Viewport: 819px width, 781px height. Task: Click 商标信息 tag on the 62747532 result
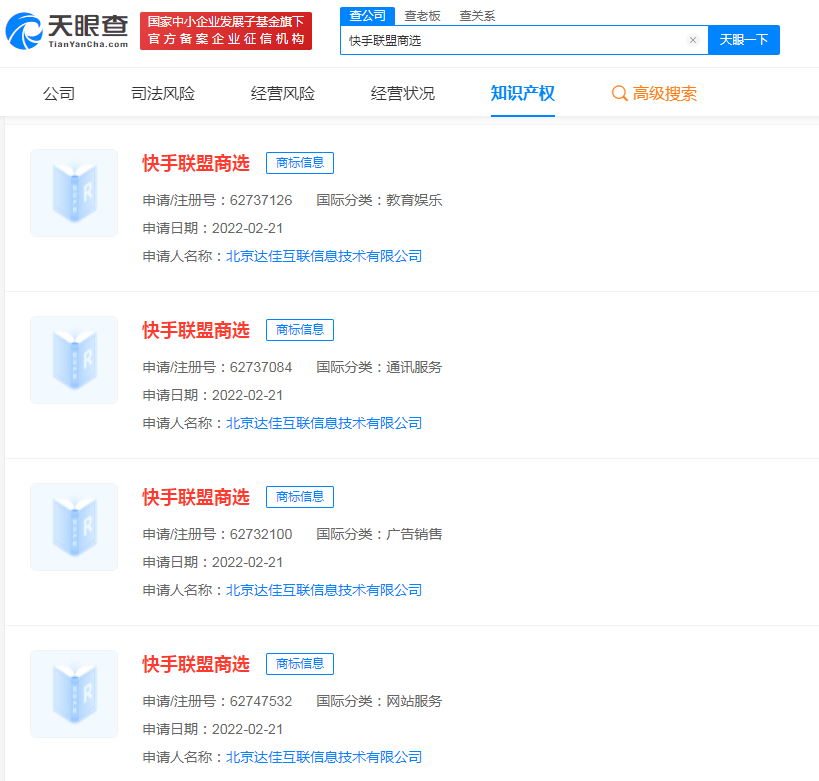(x=300, y=664)
